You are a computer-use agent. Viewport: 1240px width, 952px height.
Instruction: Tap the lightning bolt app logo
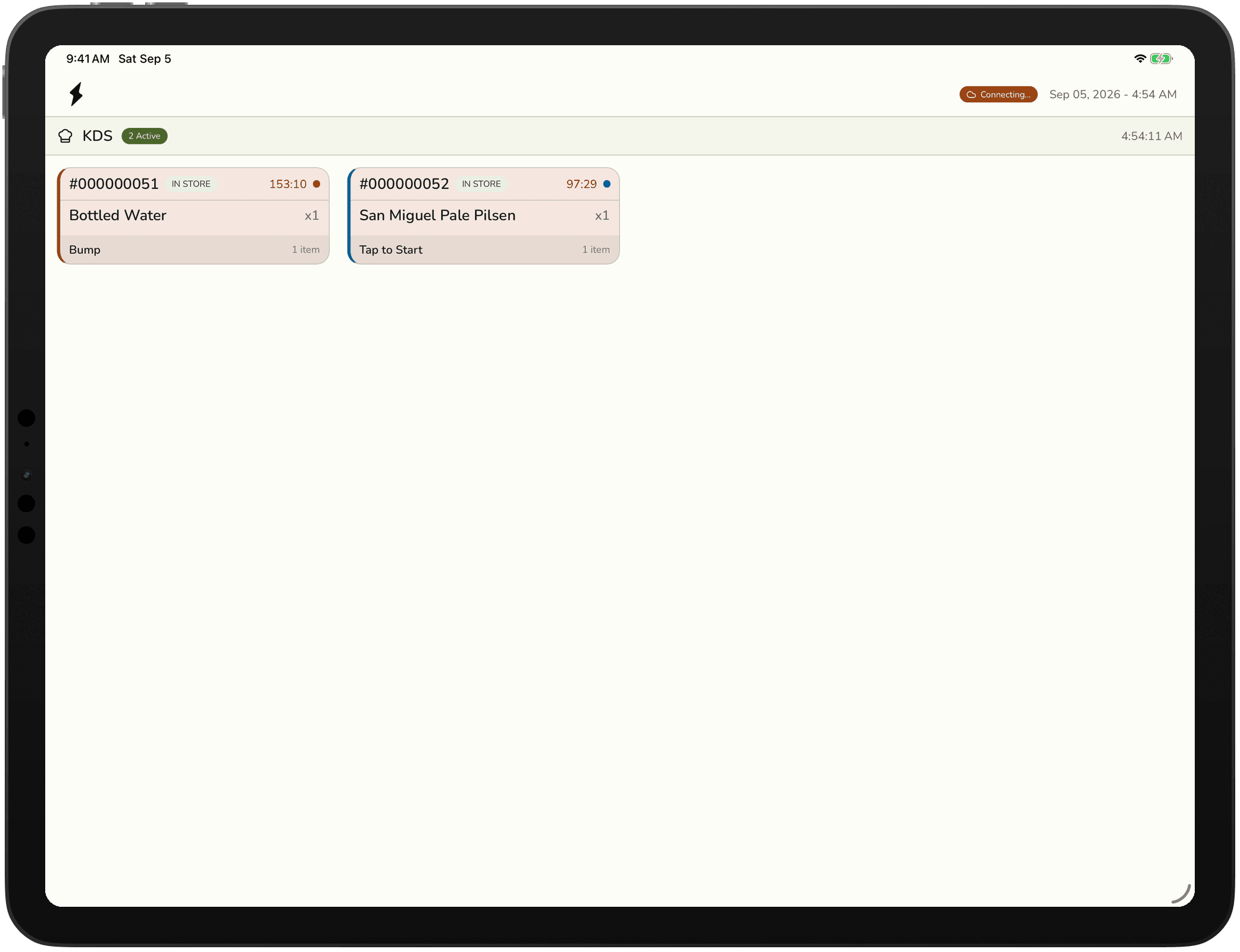coord(76,94)
